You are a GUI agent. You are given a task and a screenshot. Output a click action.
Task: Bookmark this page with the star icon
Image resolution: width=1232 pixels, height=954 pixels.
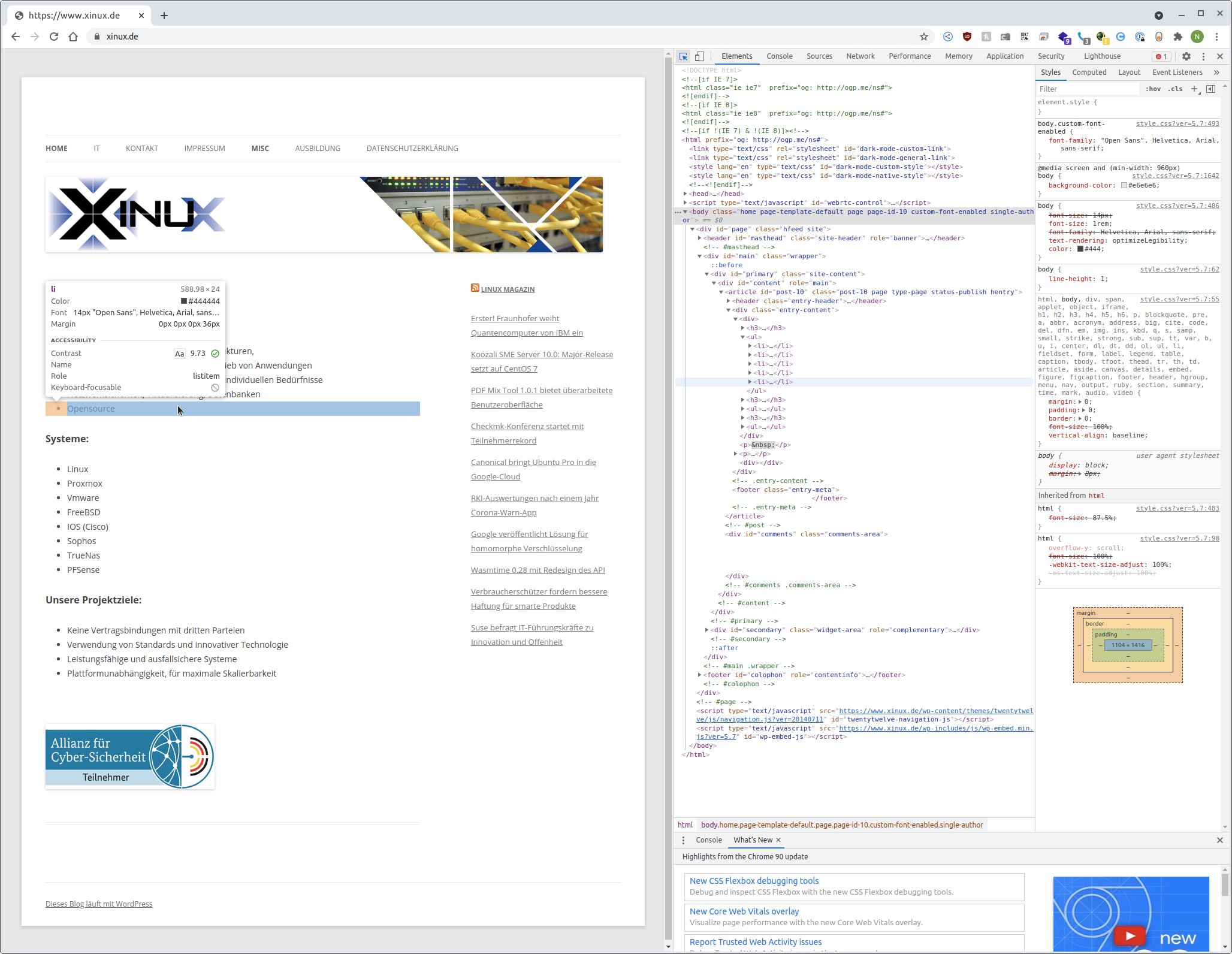tap(923, 37)
